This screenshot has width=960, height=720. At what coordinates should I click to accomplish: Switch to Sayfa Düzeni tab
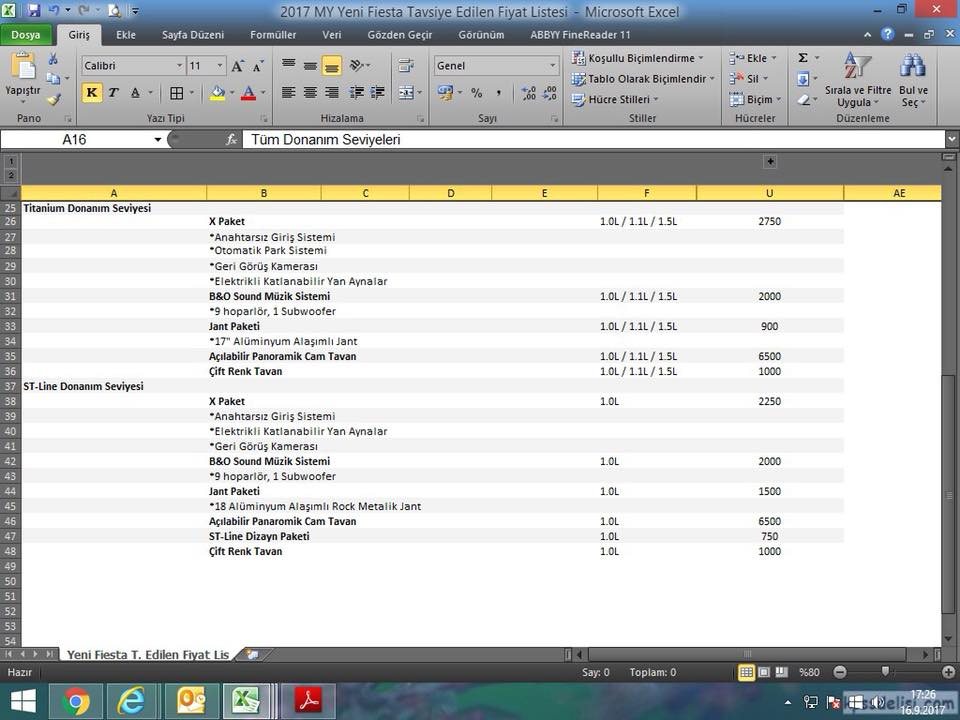[x=193, y=35]
